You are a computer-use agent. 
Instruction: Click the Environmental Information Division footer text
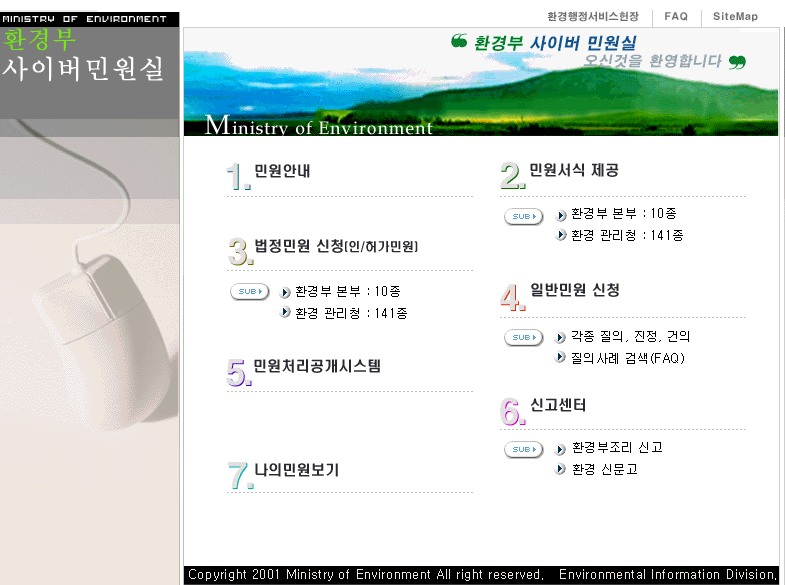[667, 574]
